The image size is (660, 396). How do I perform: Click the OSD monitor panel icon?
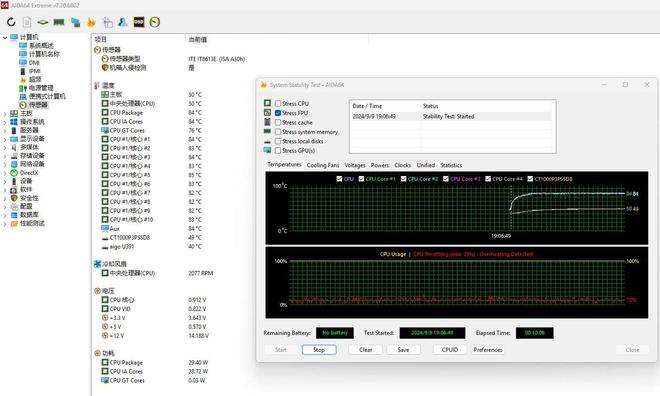pyautogui.click(x=139, y=22)
